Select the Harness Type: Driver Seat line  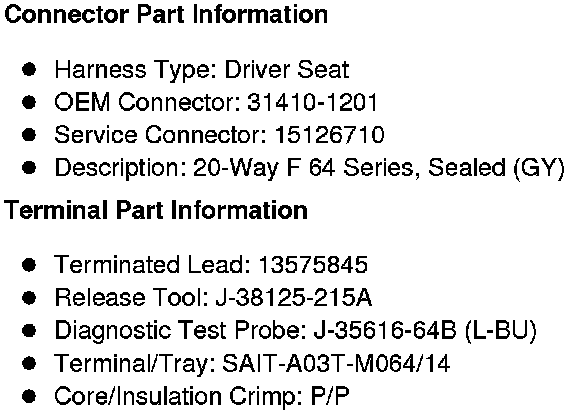click(x=202, y=69)
